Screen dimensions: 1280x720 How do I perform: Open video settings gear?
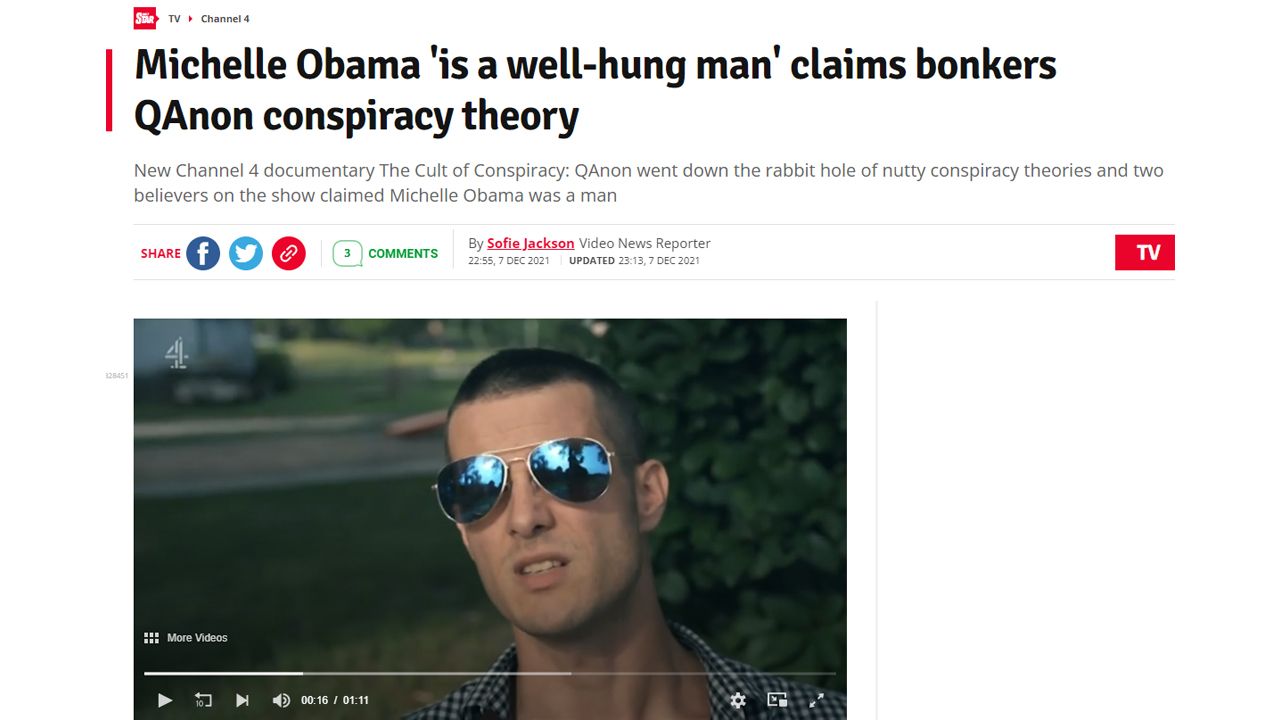pos(738,700)
